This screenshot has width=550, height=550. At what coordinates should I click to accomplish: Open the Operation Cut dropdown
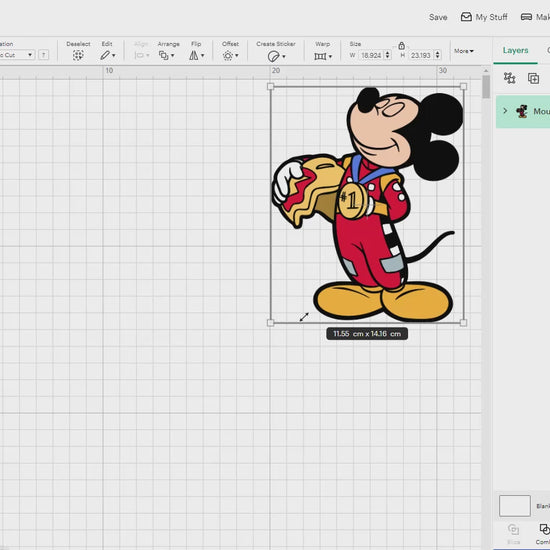[x=17, y=55]
